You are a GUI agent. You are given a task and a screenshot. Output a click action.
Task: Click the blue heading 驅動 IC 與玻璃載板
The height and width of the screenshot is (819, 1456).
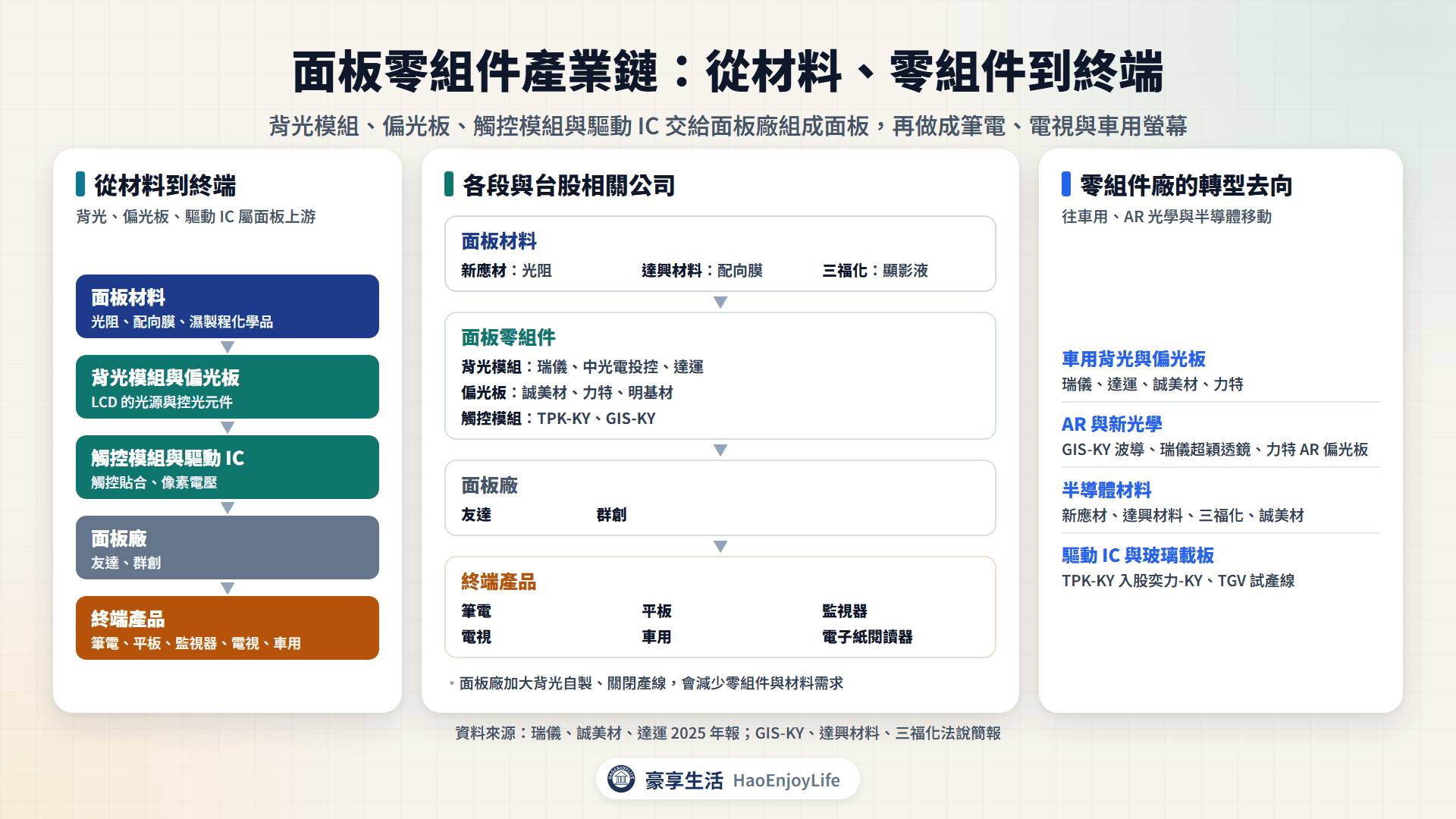pos(1137,555)
